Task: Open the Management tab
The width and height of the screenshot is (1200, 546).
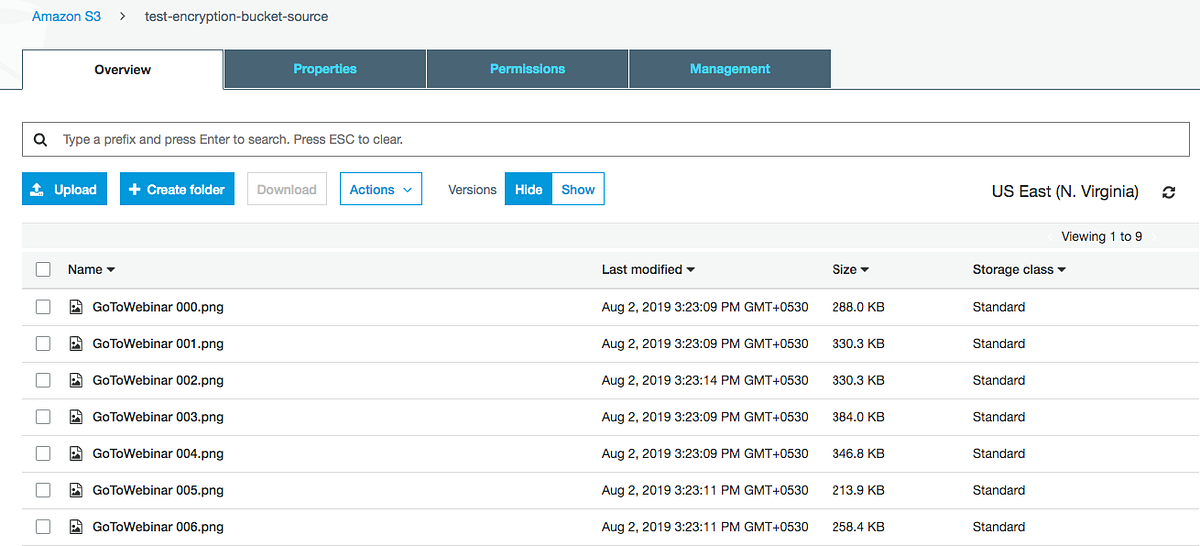Action: (730, 69)
